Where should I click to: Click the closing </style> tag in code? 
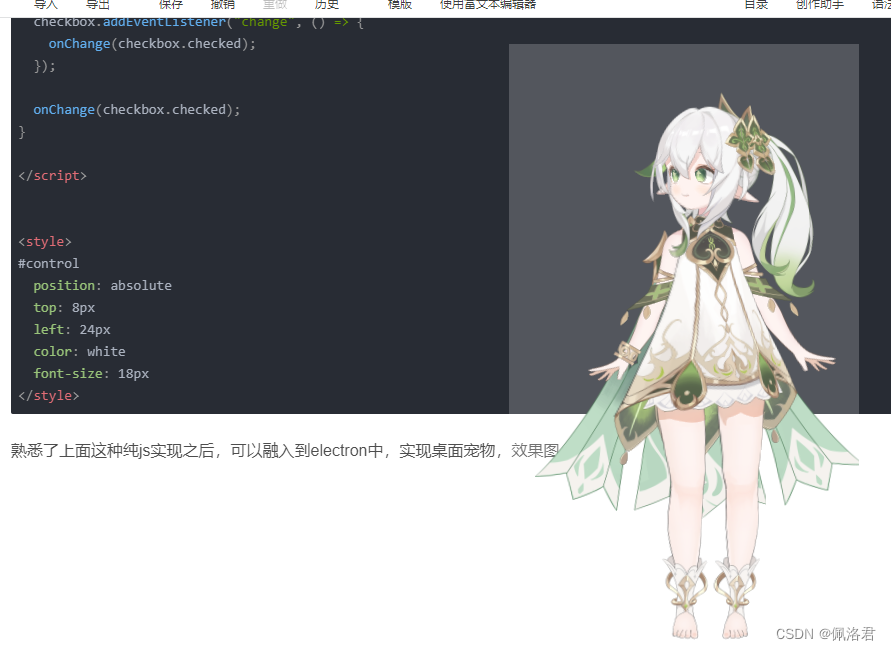point(49,395)
